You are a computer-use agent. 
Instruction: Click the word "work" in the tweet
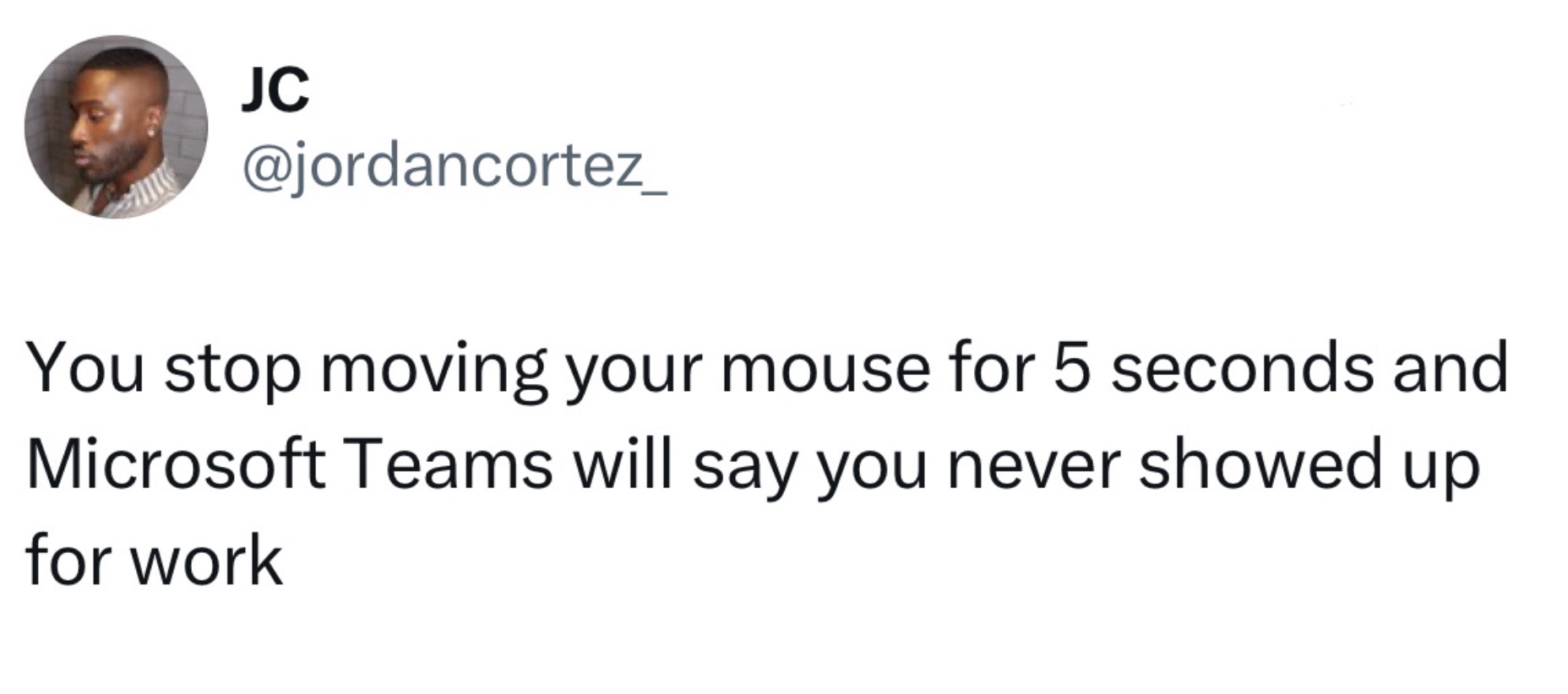208,561
